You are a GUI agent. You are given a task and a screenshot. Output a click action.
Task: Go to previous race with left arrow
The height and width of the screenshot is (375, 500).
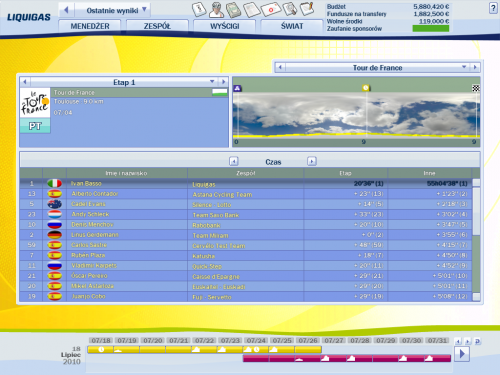click(x=280, y=67)
